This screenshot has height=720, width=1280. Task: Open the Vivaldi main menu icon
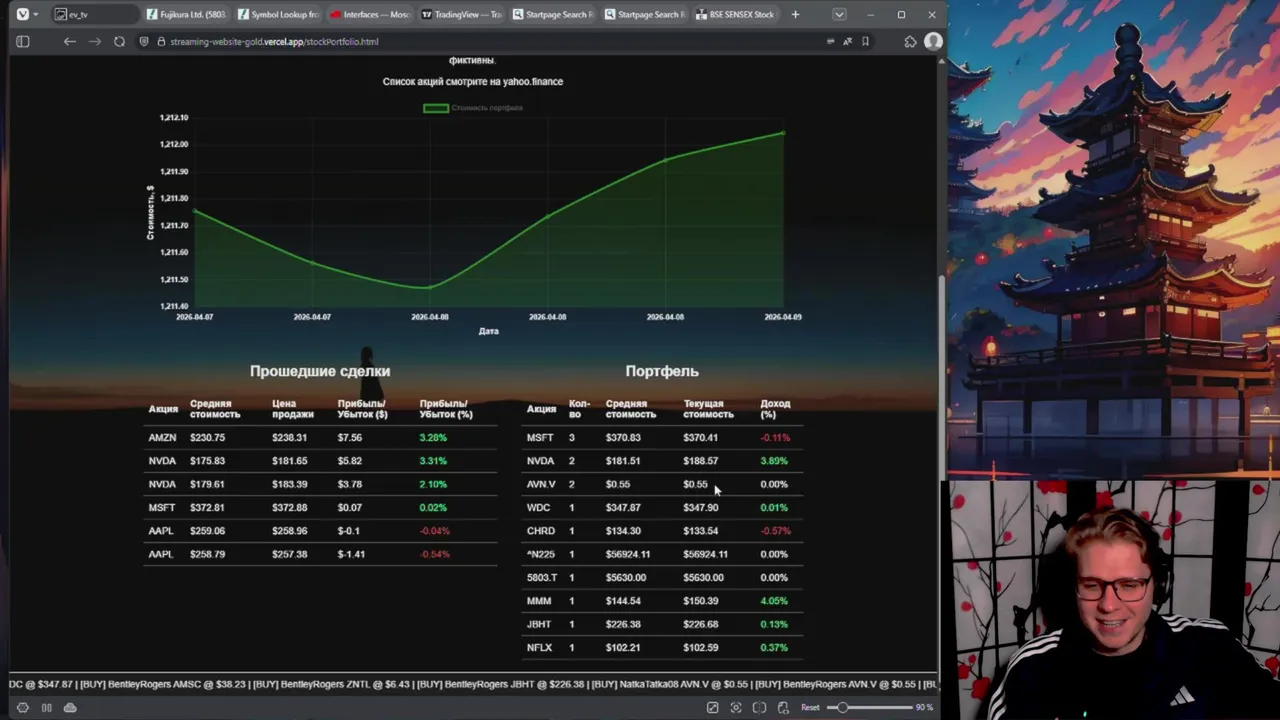click(x=22, y=14)
